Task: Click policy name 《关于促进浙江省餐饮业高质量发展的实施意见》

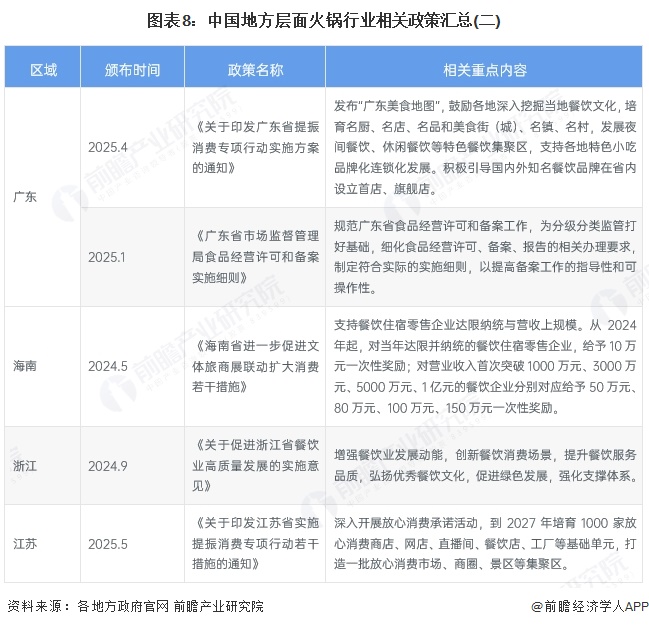Action: click(255, 466)
